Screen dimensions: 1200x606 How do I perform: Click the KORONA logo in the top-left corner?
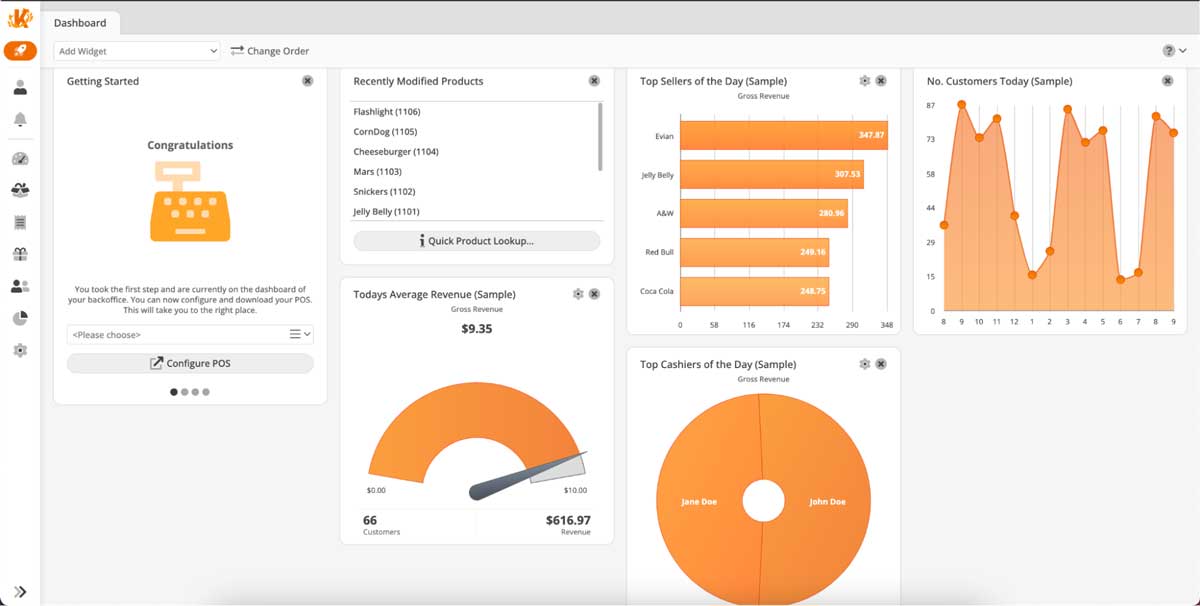pos(20,17)
